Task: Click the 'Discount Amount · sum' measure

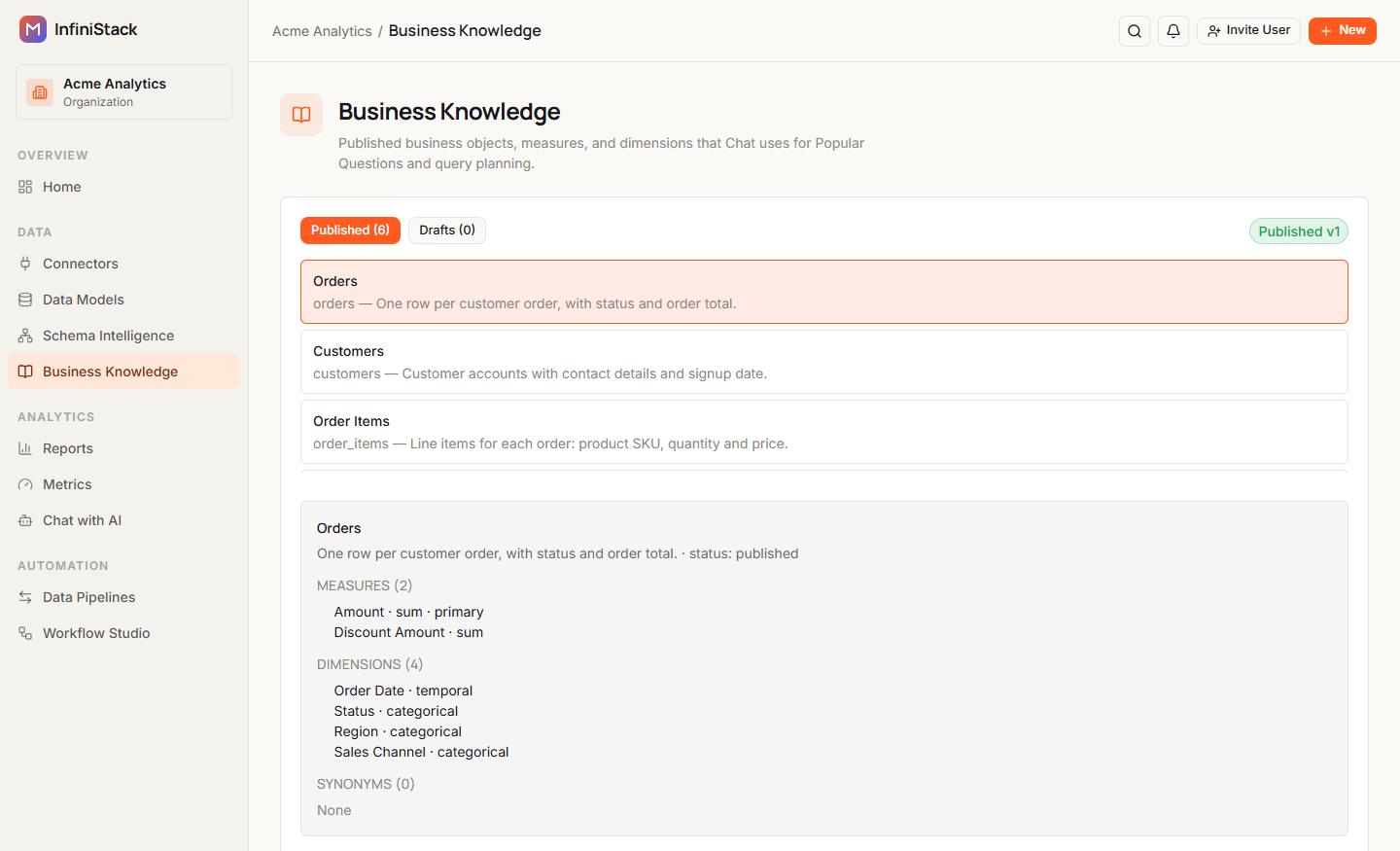Action: pyautogui.click(x=408, y=632)
